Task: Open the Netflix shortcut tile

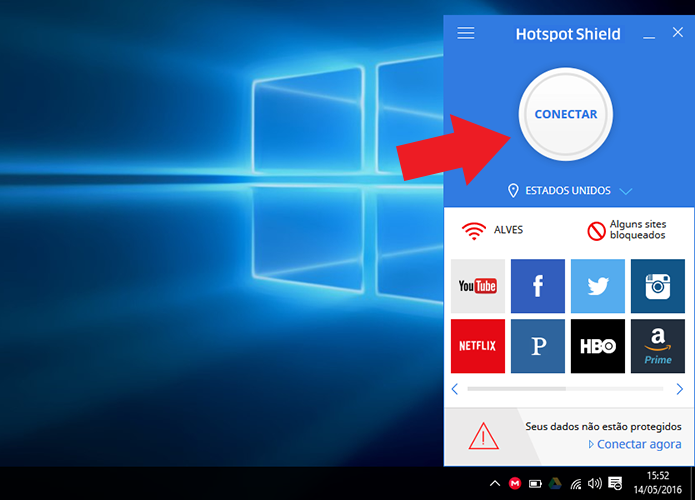Action: (x=477, y=346)
